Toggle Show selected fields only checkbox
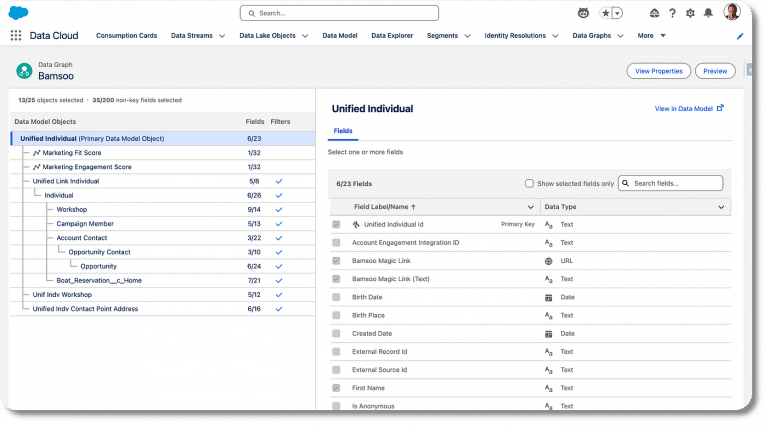 click(x=529, y=183)
